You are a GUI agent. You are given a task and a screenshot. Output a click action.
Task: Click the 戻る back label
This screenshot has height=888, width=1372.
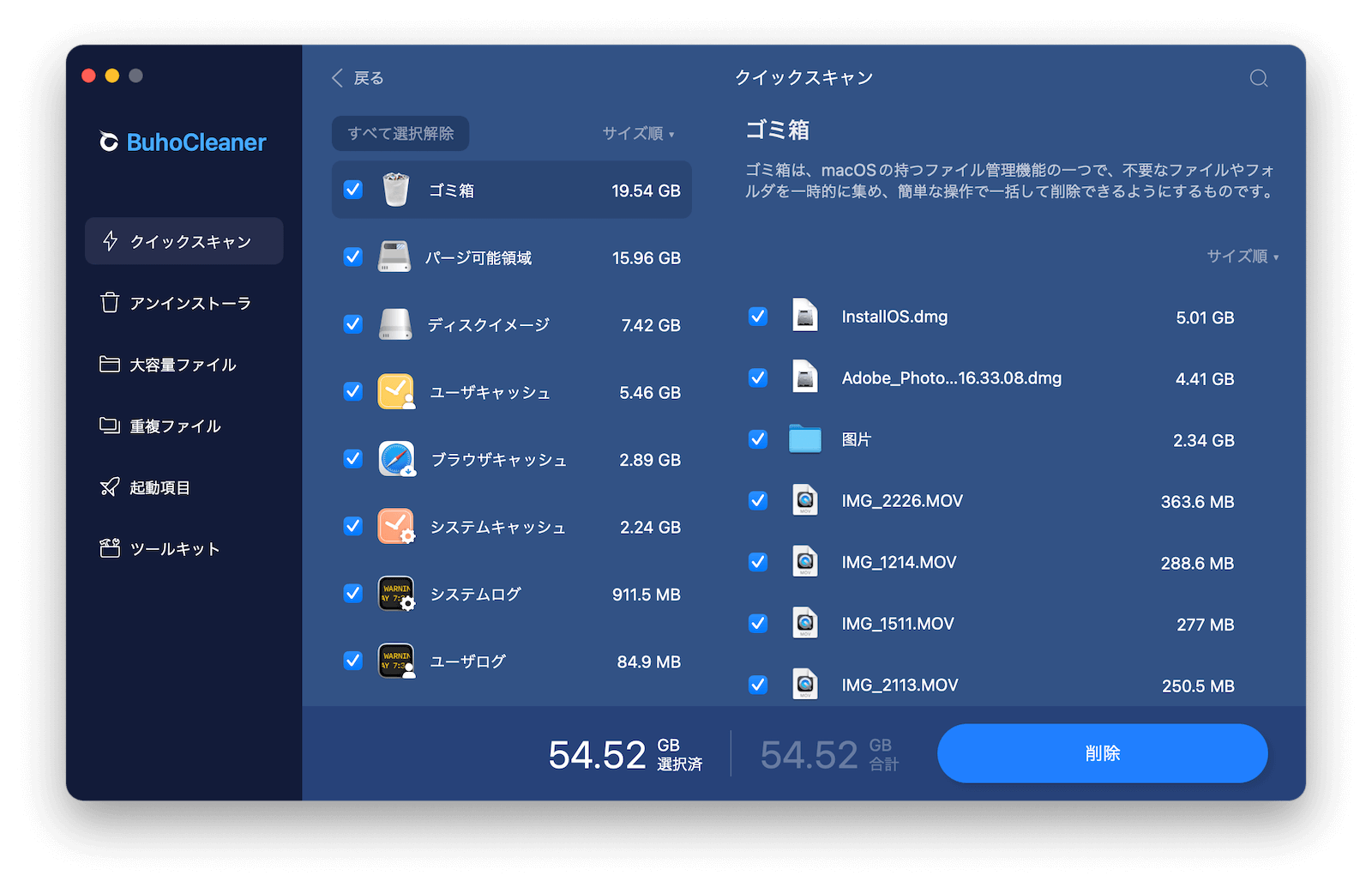tap(369, 78)
